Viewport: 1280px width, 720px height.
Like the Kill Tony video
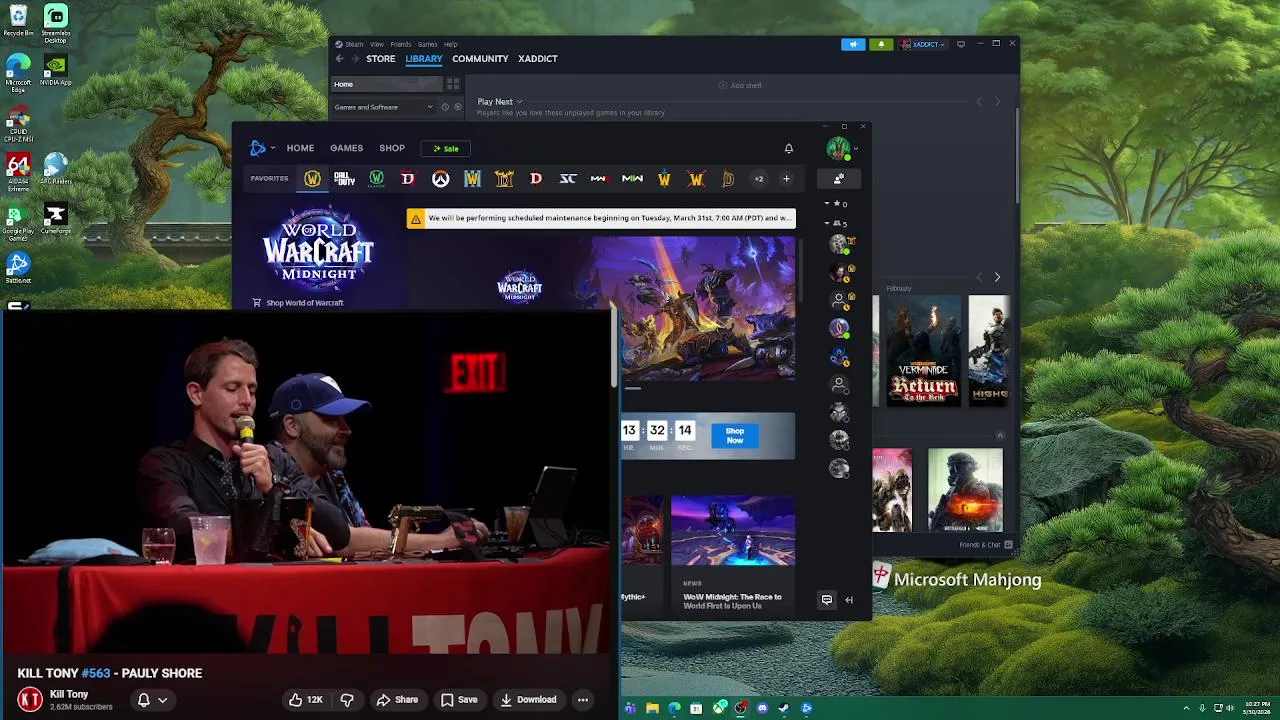pos(305,700)
